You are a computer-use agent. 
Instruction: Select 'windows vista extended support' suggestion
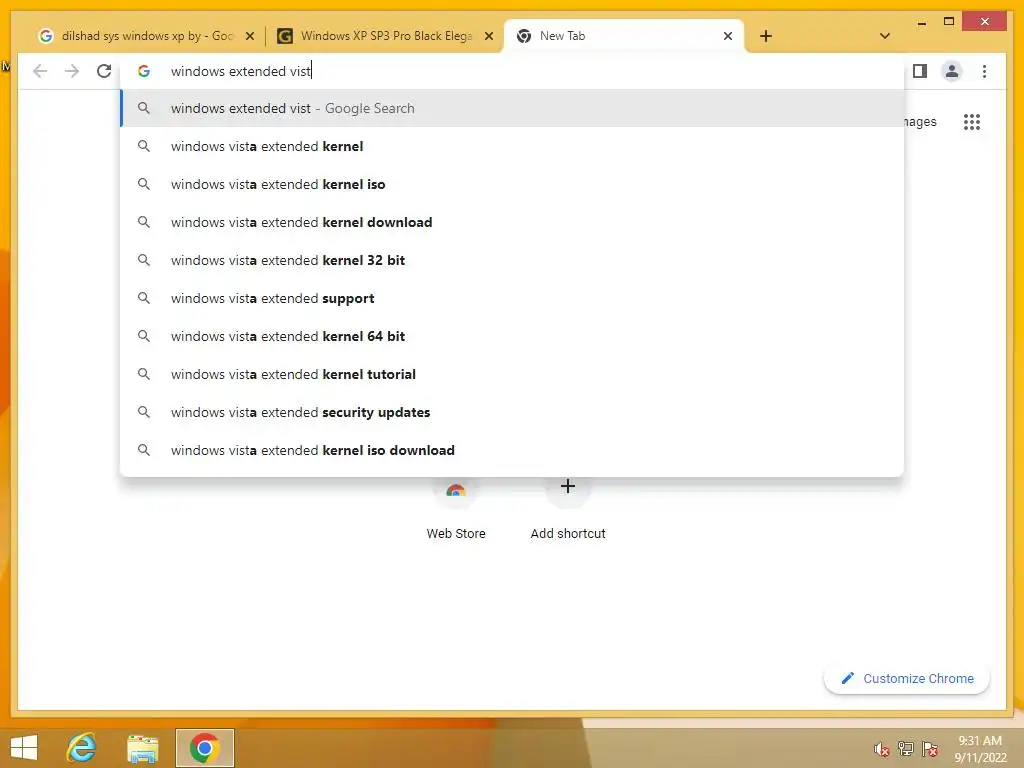tap(513, 298)
